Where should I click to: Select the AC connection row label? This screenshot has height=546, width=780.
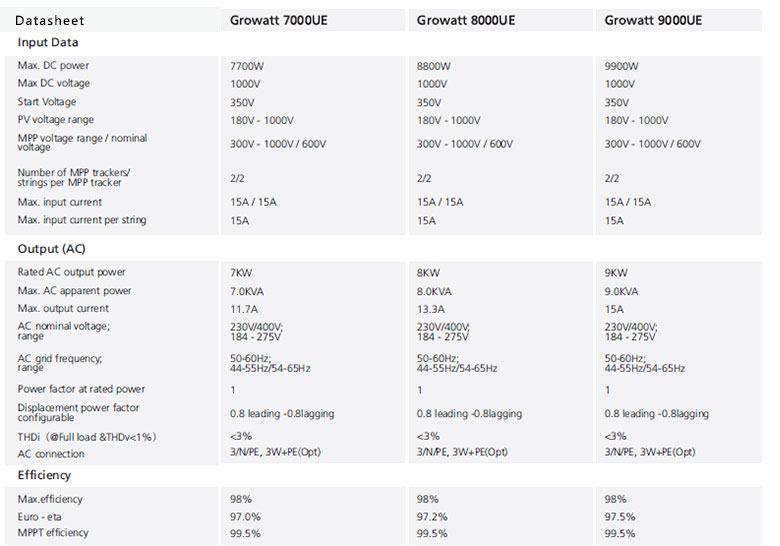51,454
